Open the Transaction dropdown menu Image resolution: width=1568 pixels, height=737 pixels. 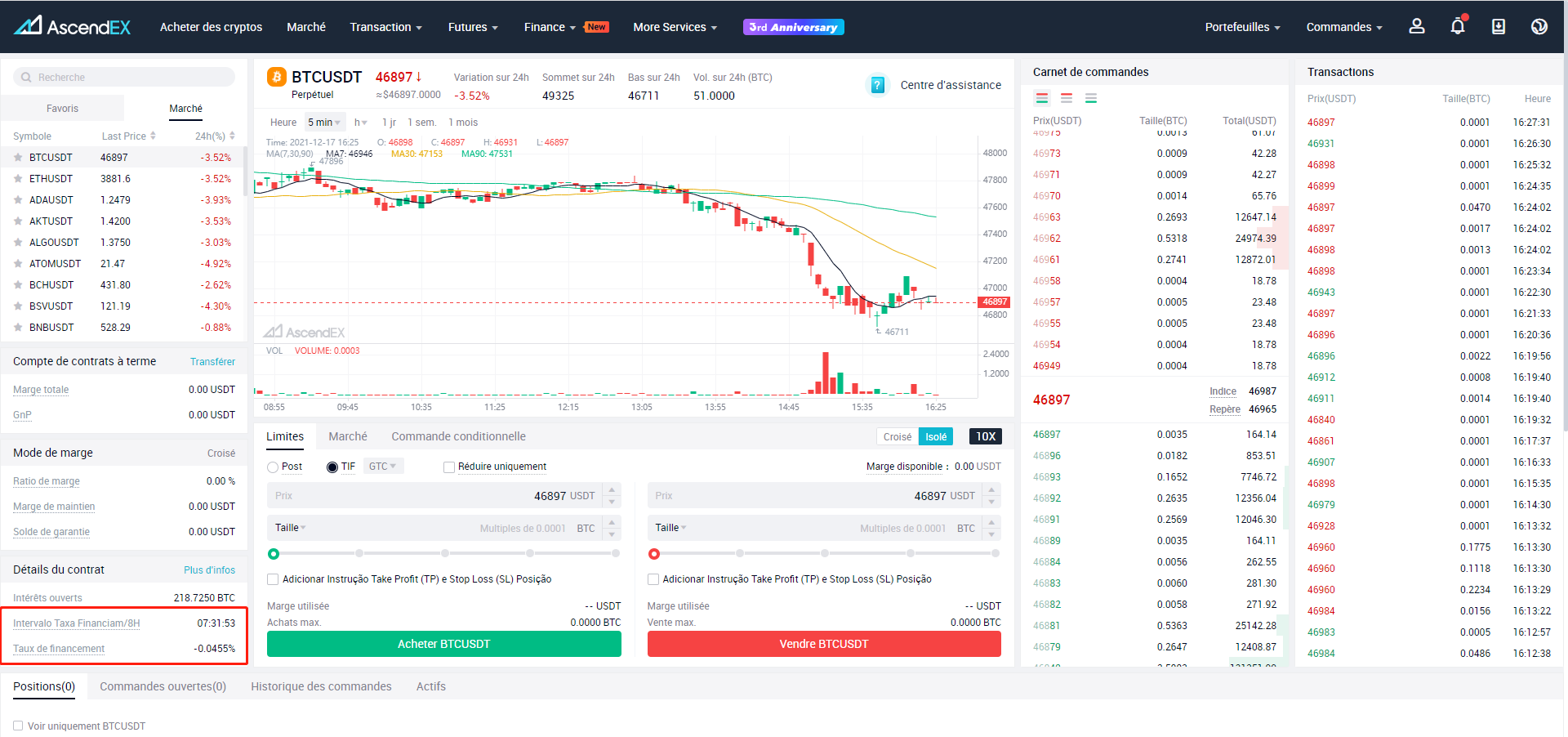[x=386, y=27]
